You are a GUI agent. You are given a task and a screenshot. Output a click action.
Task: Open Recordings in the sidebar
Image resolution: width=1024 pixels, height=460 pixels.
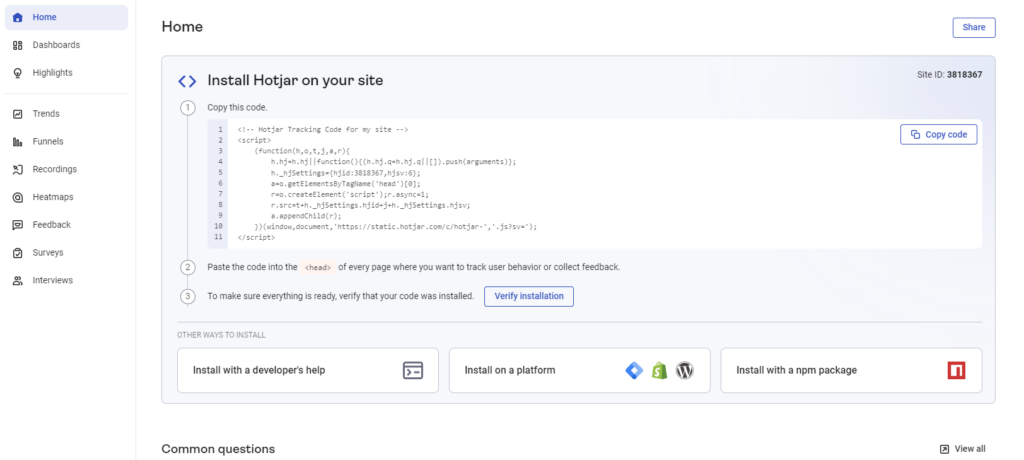[x=67, y=169]
